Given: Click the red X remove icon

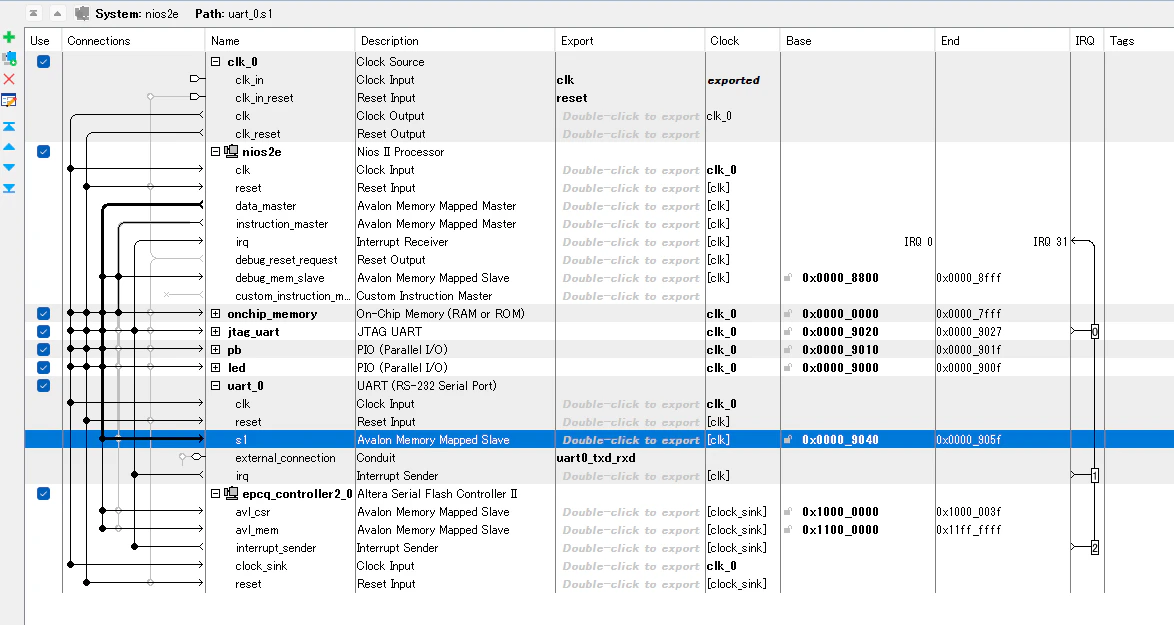Looking at the screenshot, I should (x=9, y=79).
